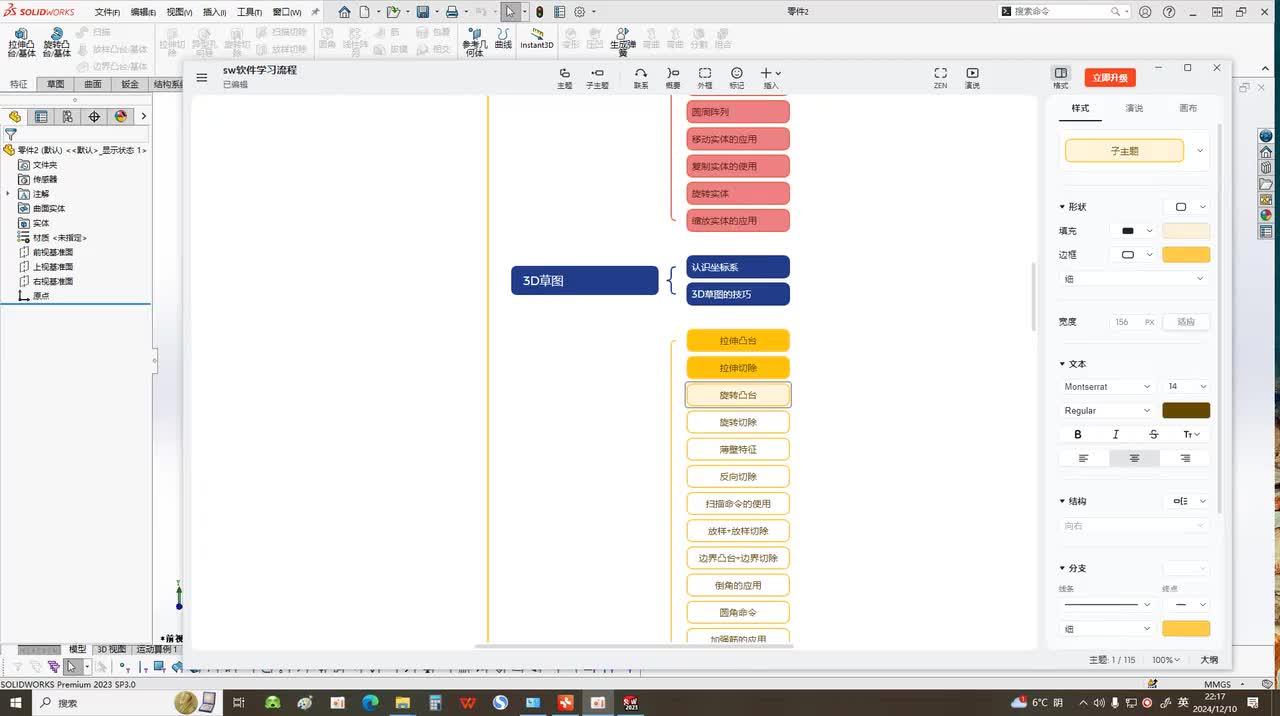Open the PropertyManager tab icon
Screen dimensions: 1280x716
pyautogui.click(x=41, y=116)
